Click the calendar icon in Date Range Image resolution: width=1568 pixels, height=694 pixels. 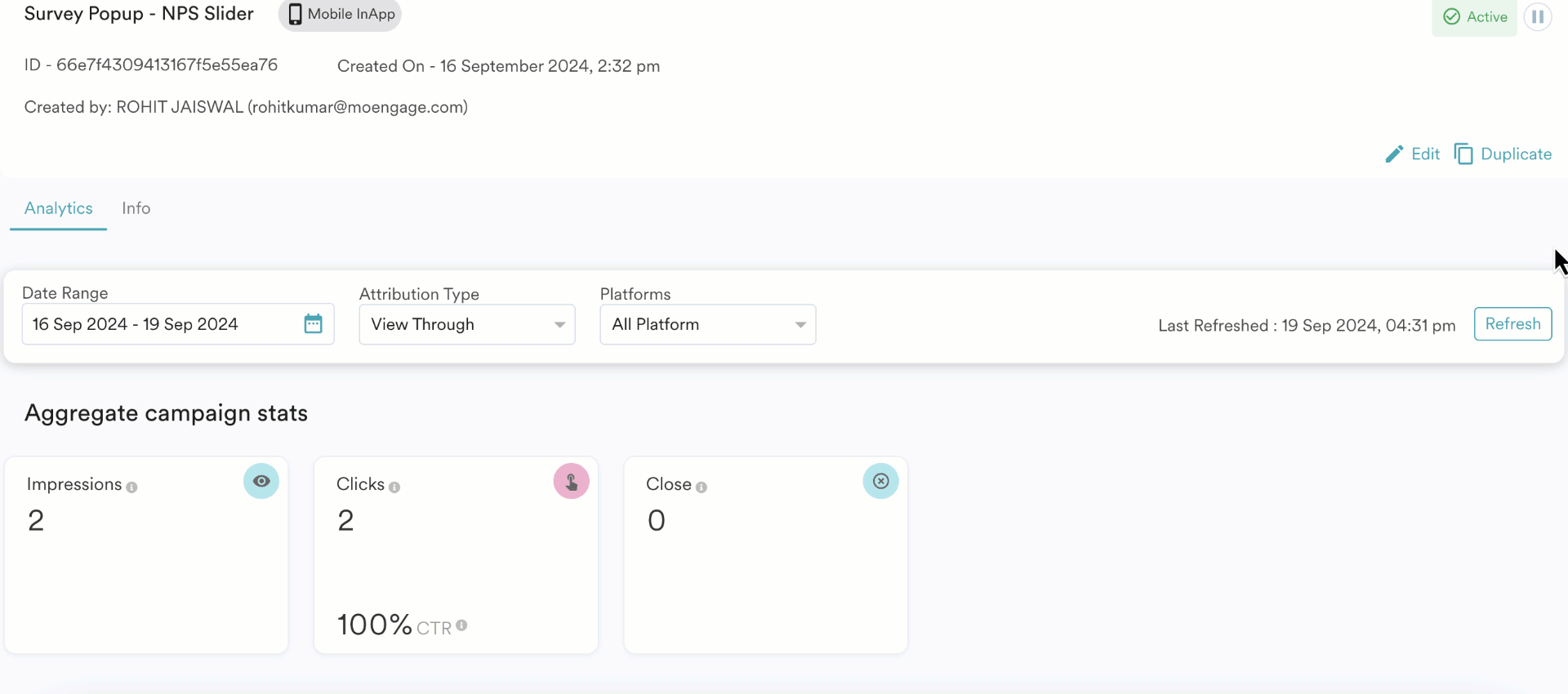[313, 324]
